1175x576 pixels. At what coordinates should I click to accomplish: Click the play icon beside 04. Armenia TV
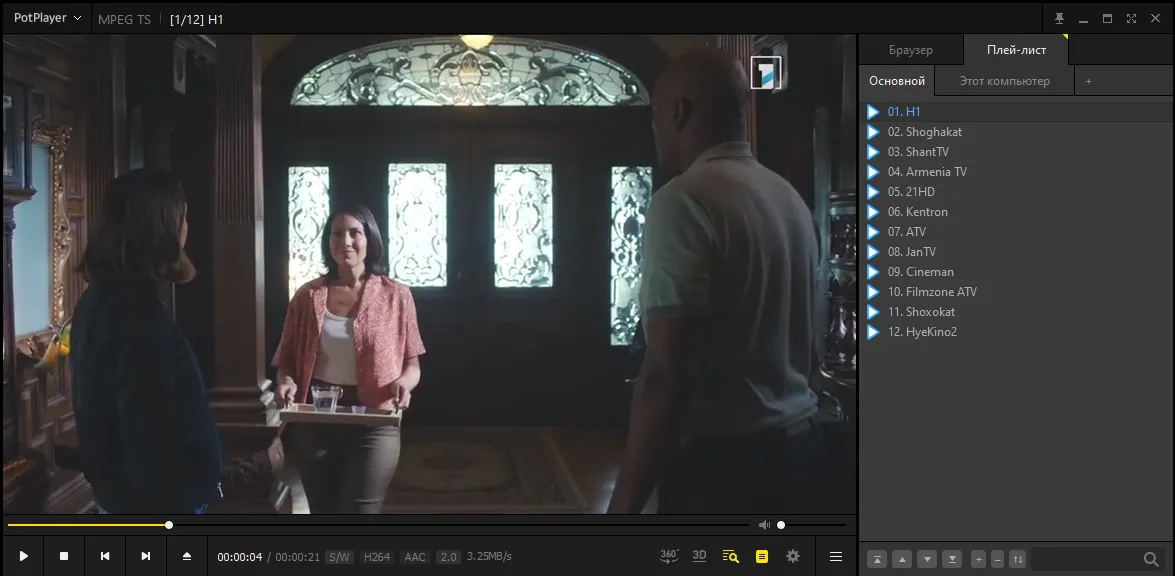[873, 172]
